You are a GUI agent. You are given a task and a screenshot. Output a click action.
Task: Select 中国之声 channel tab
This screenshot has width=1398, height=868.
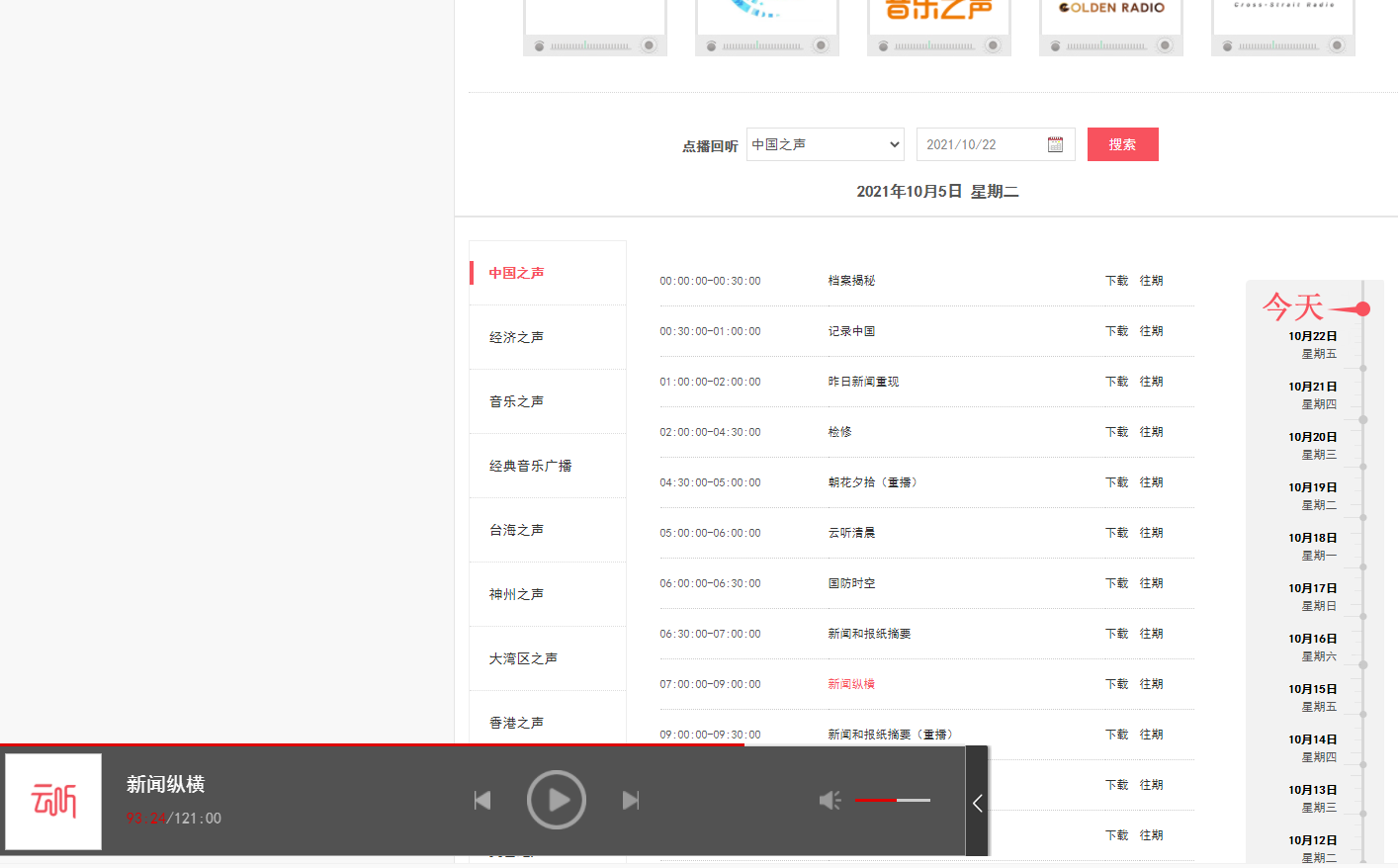click(548, 273)
